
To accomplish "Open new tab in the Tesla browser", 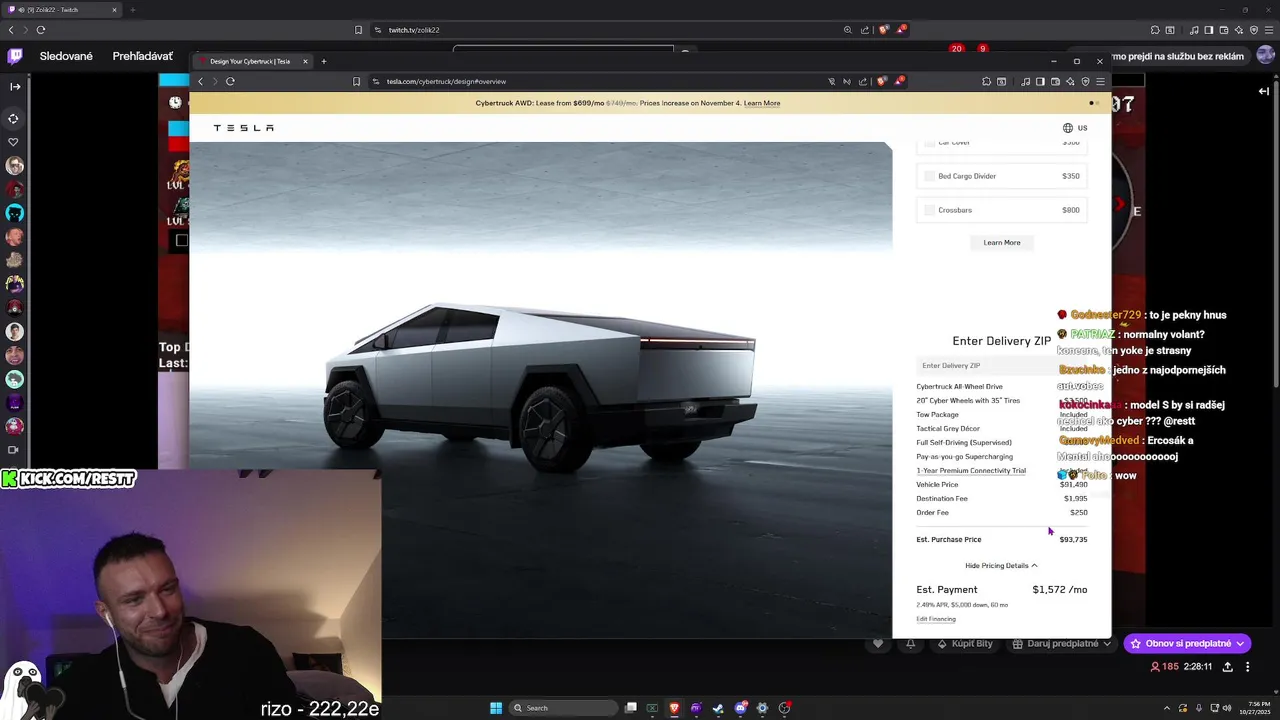I will (x=323, y=61).
